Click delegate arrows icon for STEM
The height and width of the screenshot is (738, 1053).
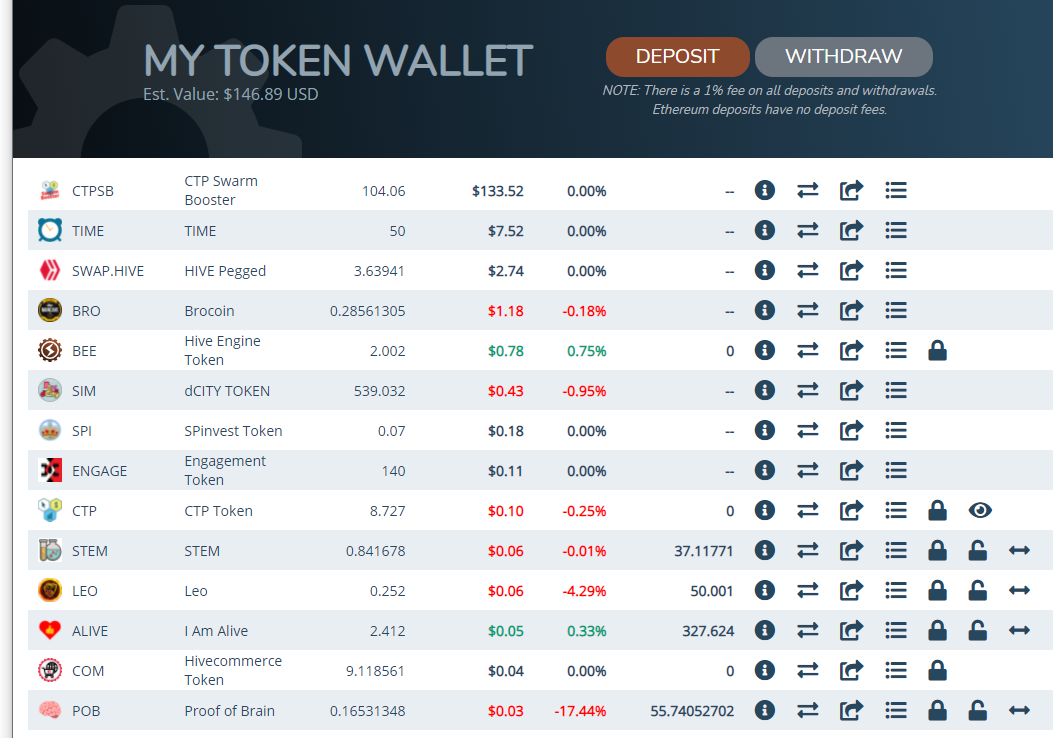1019,551
